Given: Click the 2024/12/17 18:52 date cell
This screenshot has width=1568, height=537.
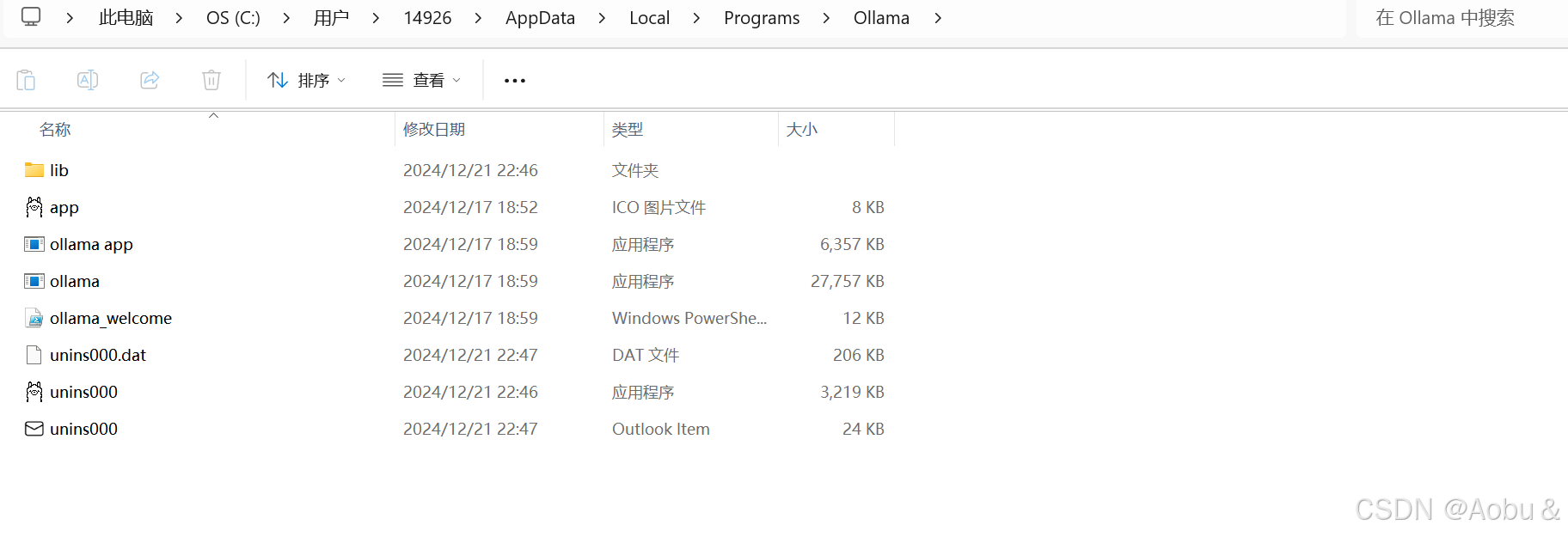Looking at the screenshot, I should (x=470, y=207).
